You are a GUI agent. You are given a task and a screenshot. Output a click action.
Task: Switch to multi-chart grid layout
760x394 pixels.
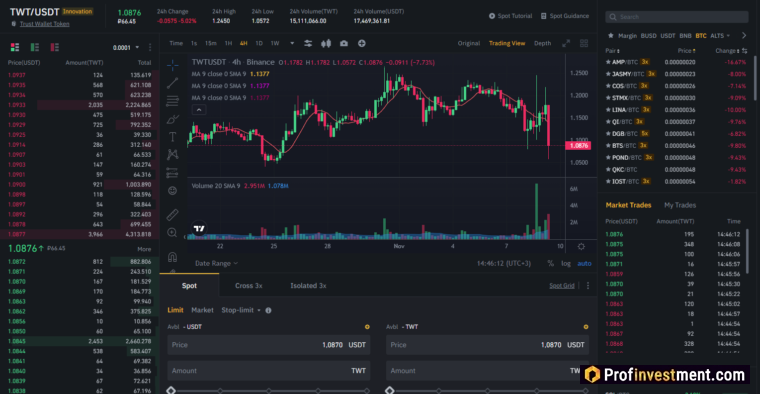point(584,44)
